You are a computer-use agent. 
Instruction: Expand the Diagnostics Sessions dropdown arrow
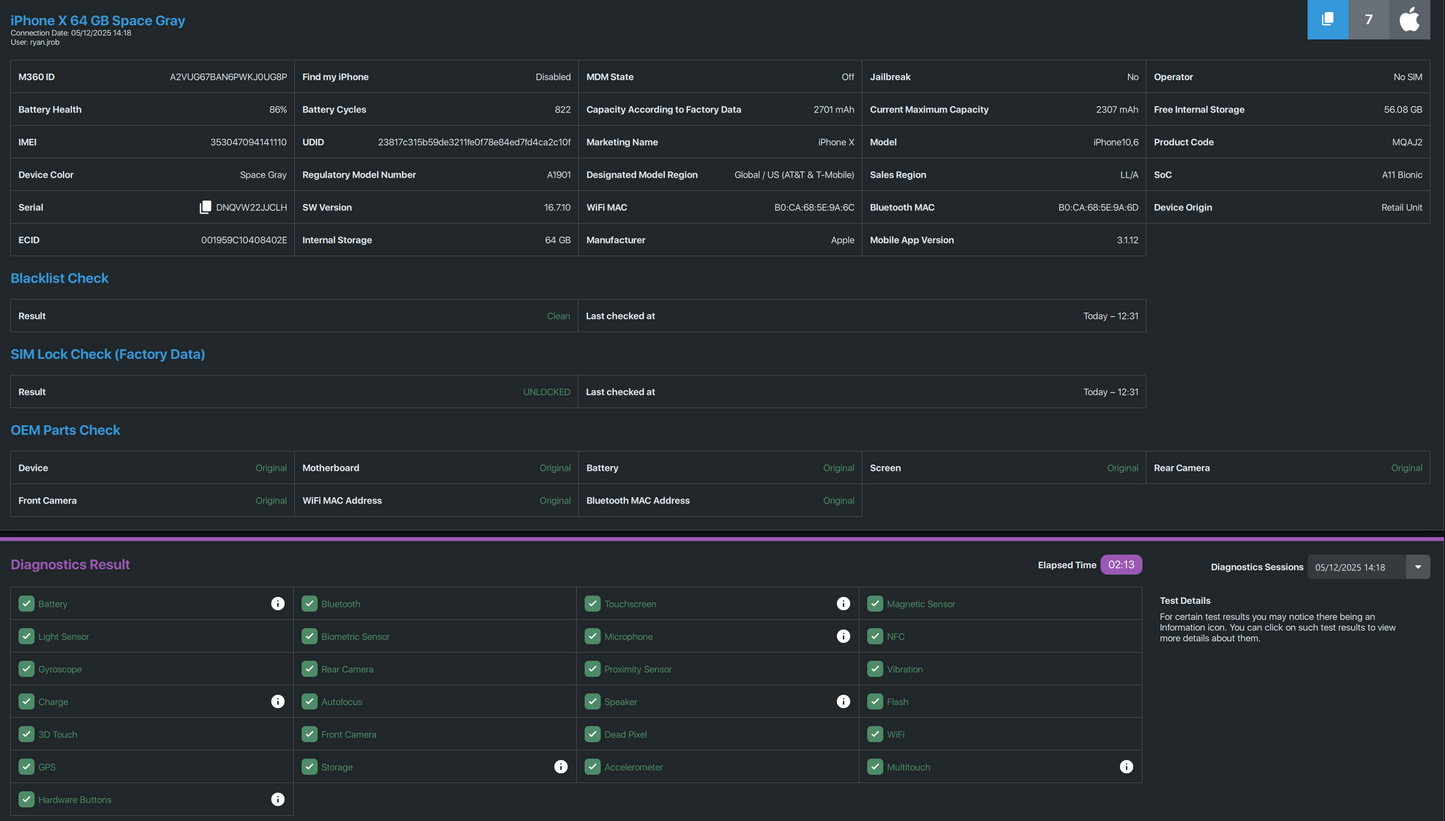(1417, 567)
